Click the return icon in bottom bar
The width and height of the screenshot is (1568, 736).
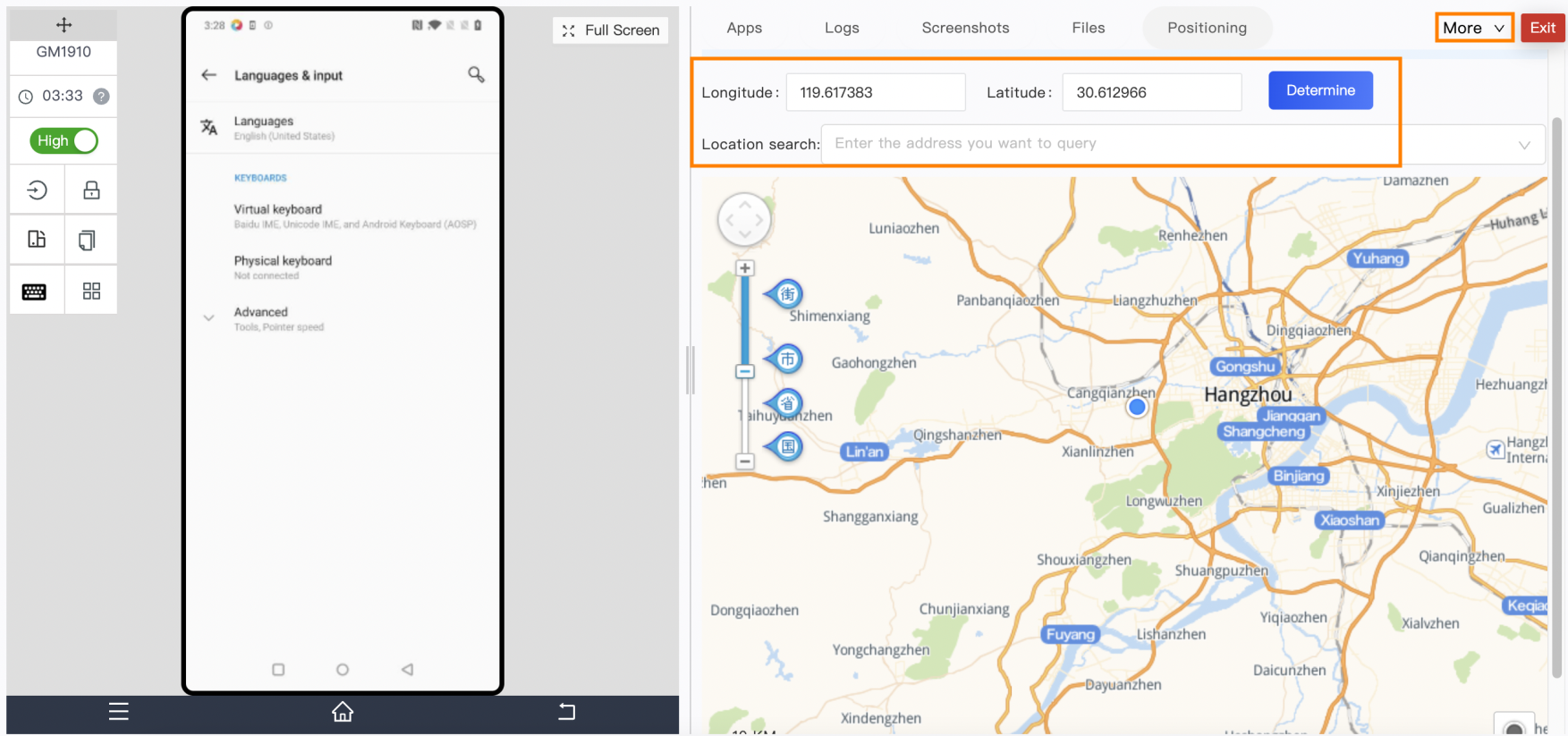click(x=566, y=712)
